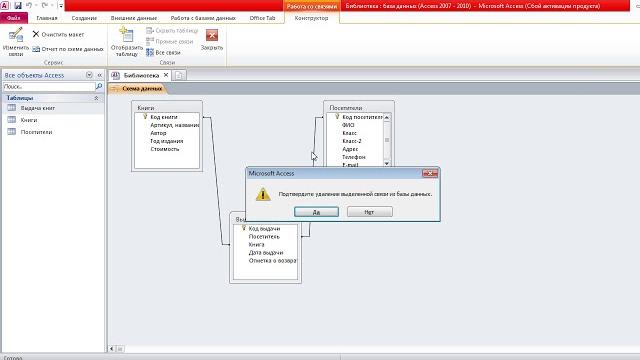Click Прямые связи in ribbon
Screen dimensions: 640x360
pyautogui.click(x=169, y=42)
